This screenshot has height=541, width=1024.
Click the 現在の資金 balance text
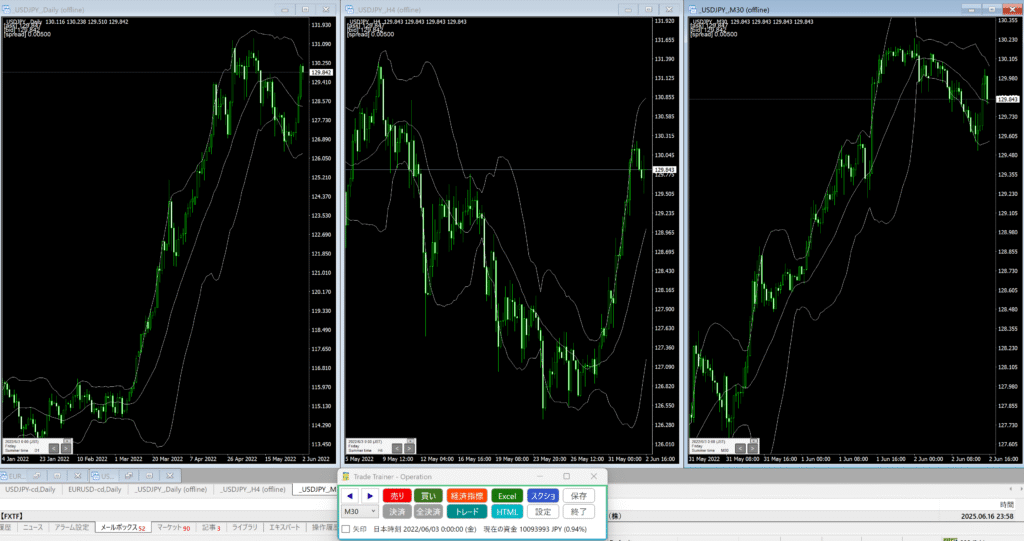(x=535, y=529)
